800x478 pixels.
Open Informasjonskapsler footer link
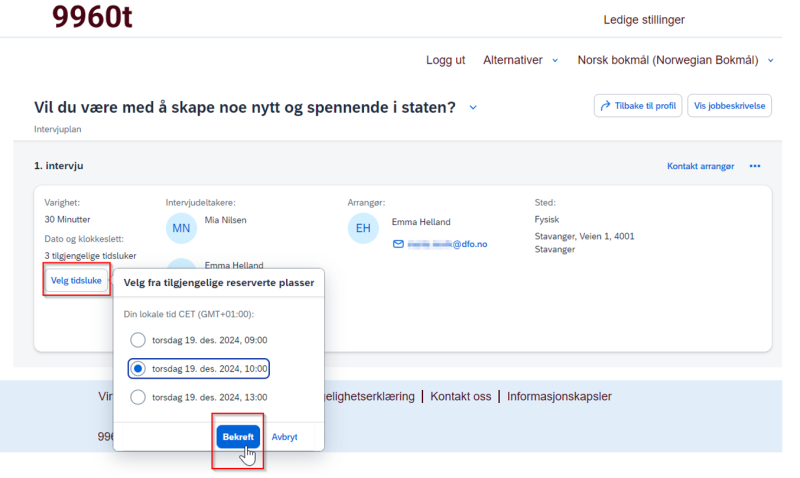point(559,396)
